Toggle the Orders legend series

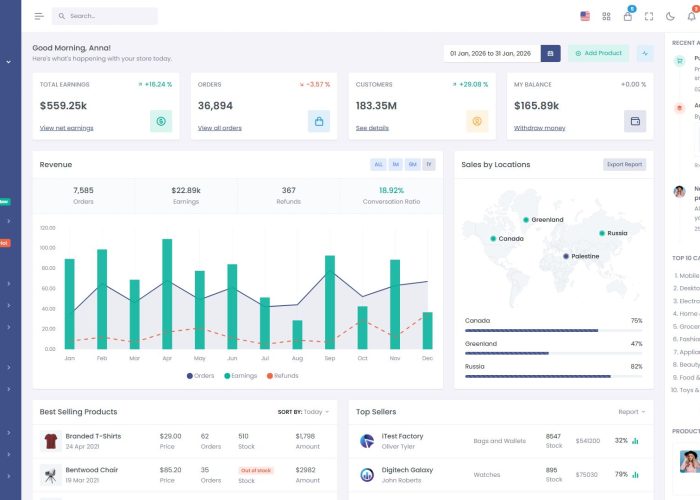click(200, 376)
